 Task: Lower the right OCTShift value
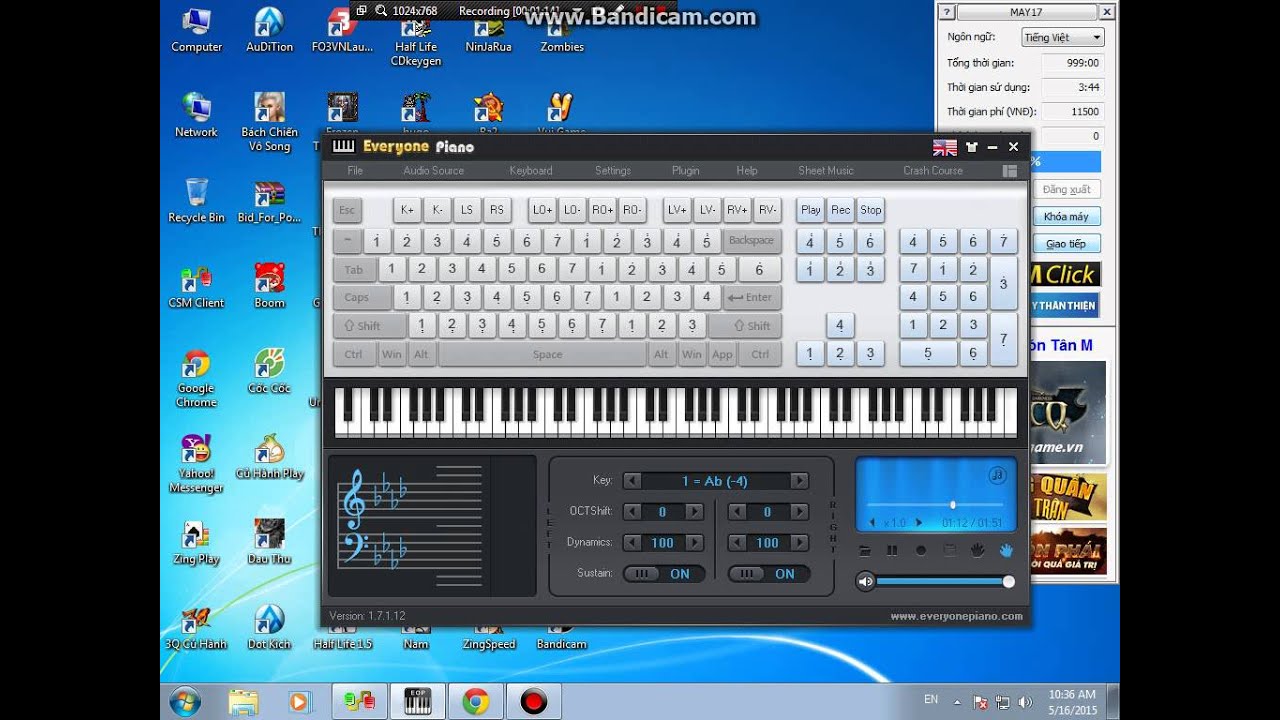737,512
